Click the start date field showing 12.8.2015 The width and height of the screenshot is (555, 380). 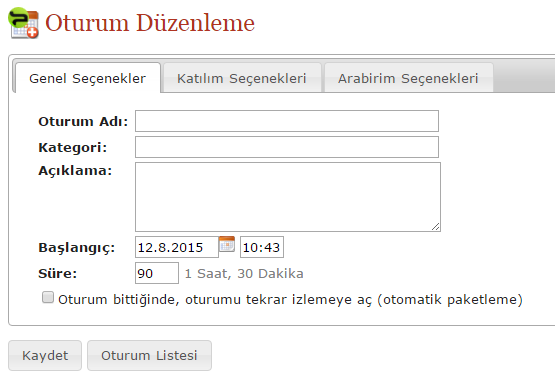[177, 247]
